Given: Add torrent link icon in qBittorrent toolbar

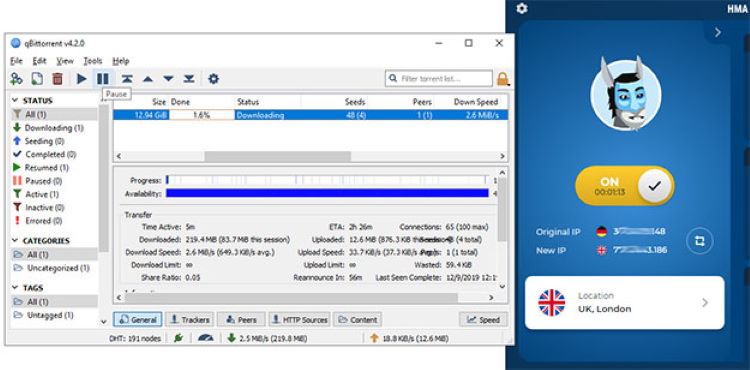Looking at the screenshot, I should coord(17,79).
